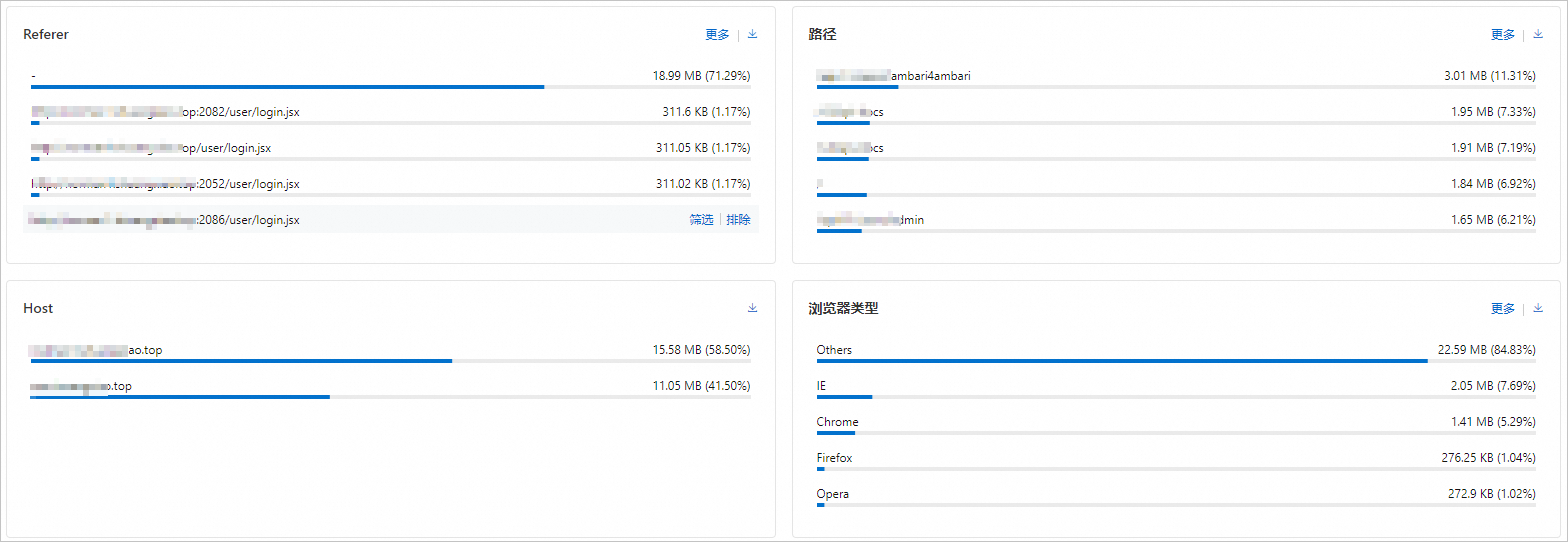Open 更多 in the 浏览器类型 panel
The height and width of the screenshot is (542, 1568).
coord(1503,308)
